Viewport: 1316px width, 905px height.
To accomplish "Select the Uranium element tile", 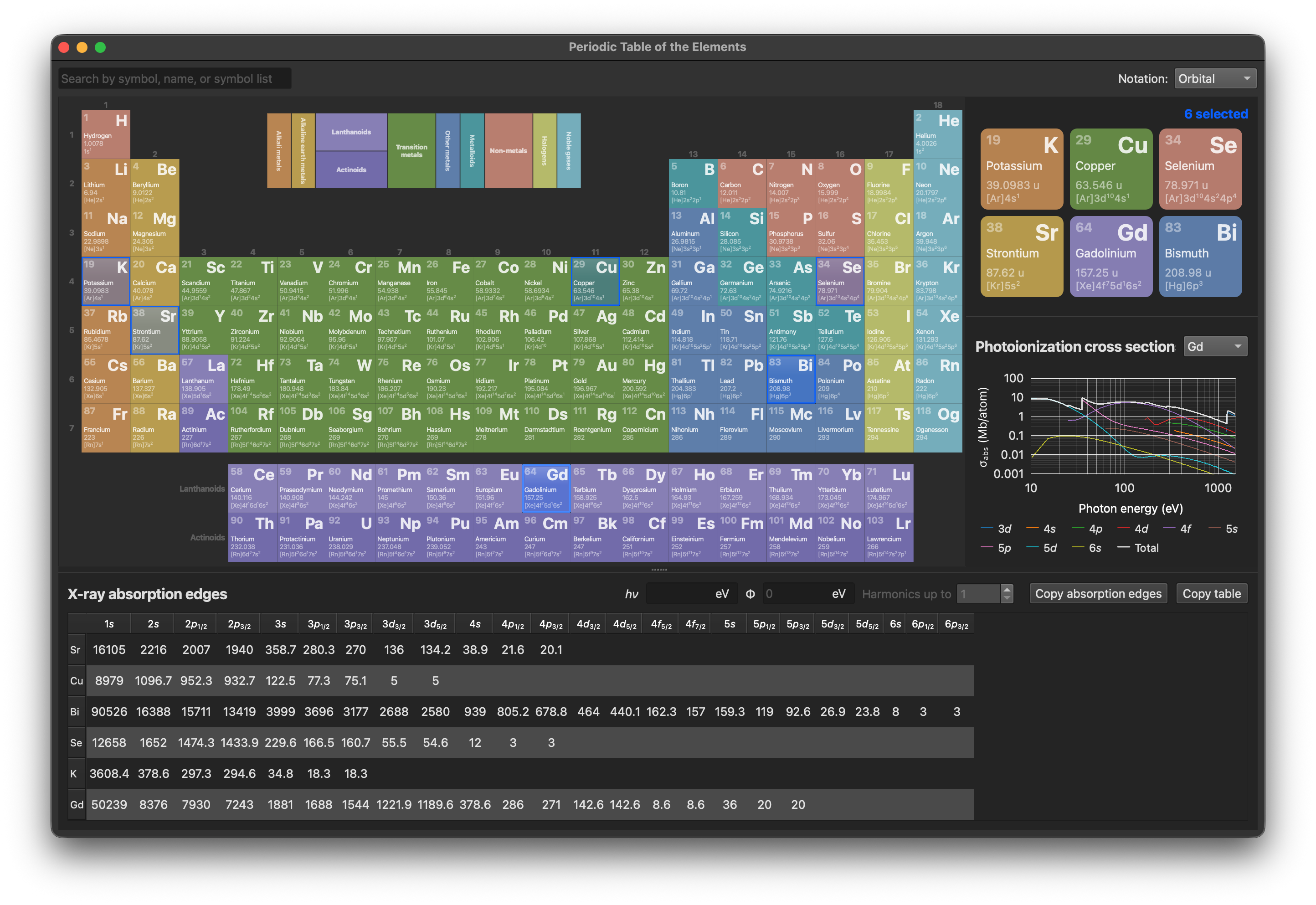I will point(350,537).
